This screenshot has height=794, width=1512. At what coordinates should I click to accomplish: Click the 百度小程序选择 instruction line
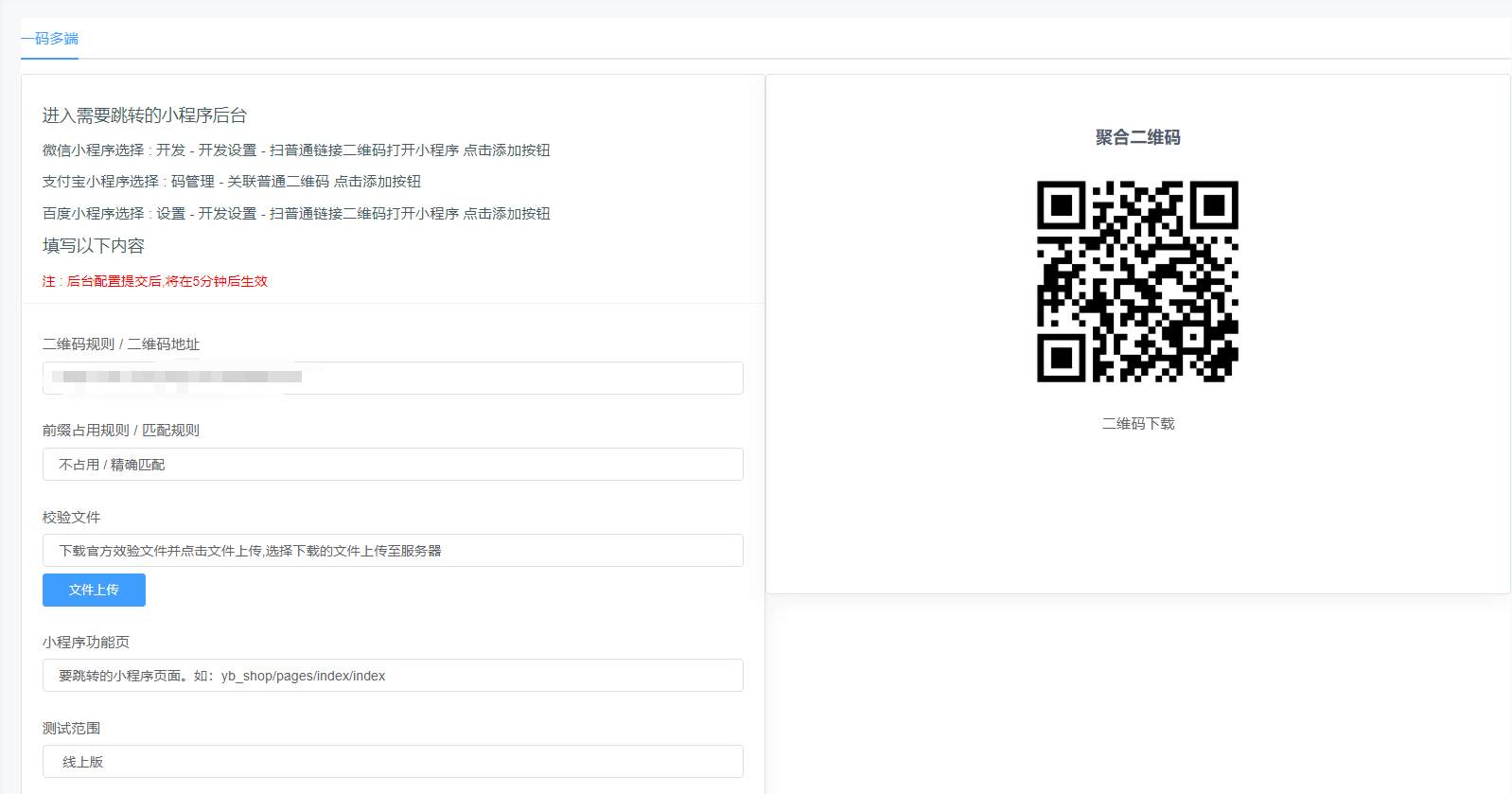296,214
